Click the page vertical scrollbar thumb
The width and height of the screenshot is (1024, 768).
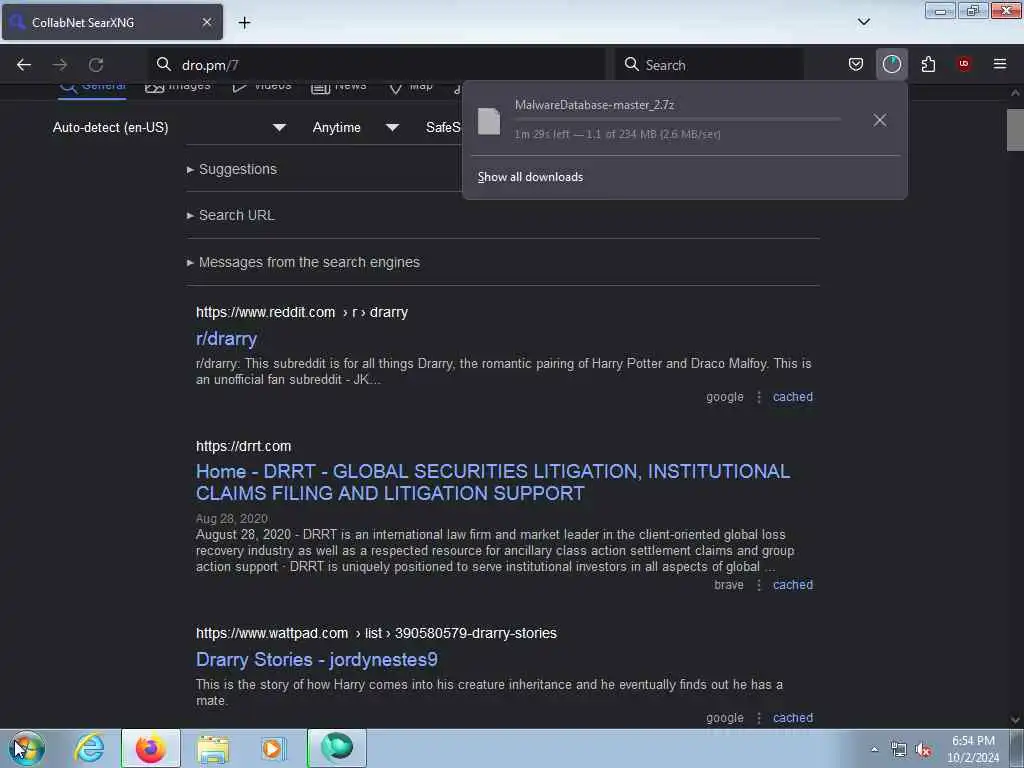[x=1015, y=130]
